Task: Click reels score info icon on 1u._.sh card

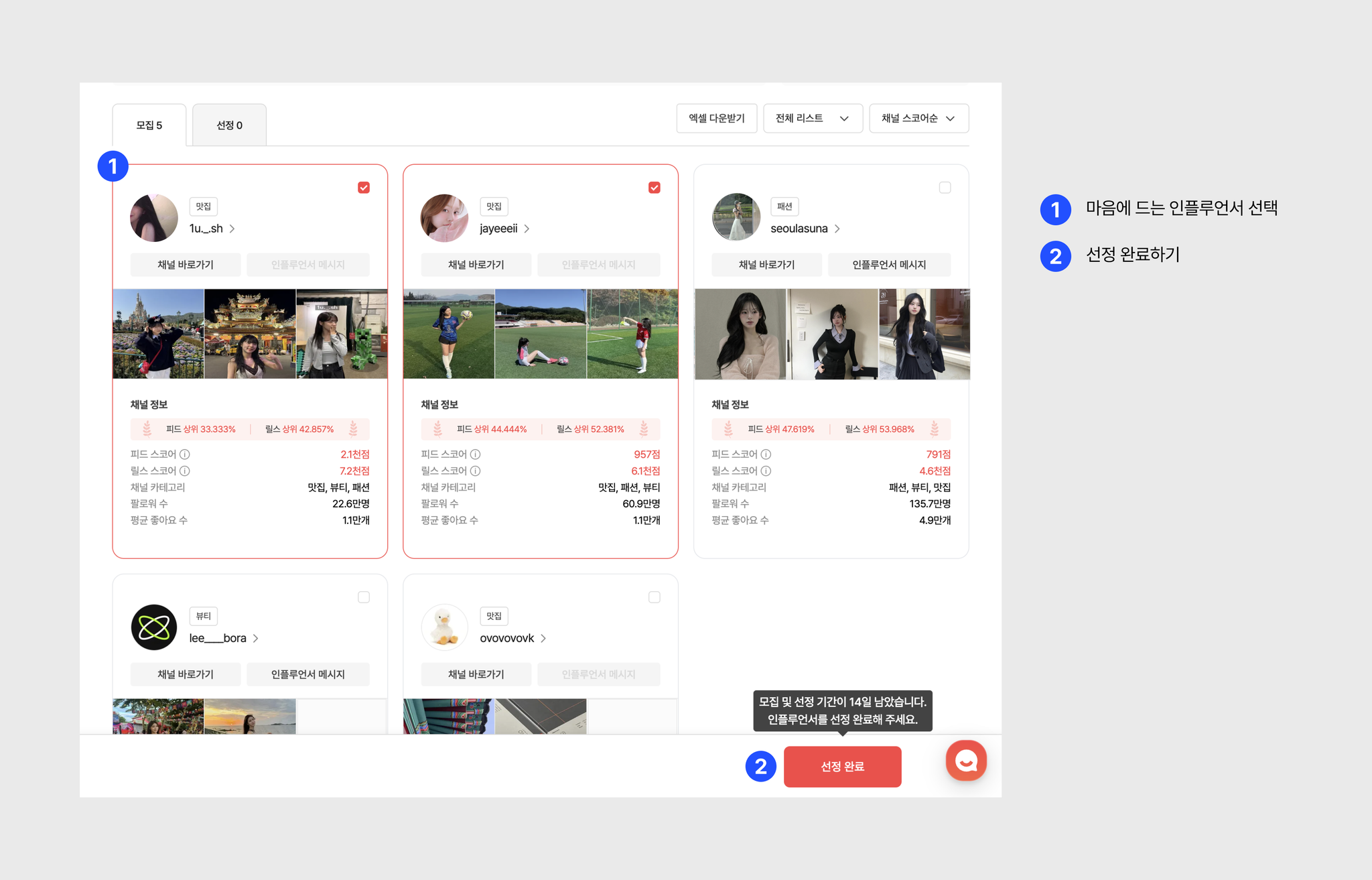Action: pos(185,471)
